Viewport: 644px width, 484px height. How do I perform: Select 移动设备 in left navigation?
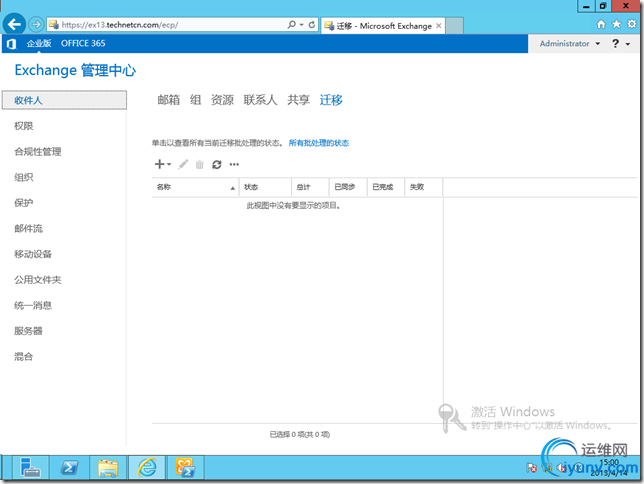click(33, 254)
